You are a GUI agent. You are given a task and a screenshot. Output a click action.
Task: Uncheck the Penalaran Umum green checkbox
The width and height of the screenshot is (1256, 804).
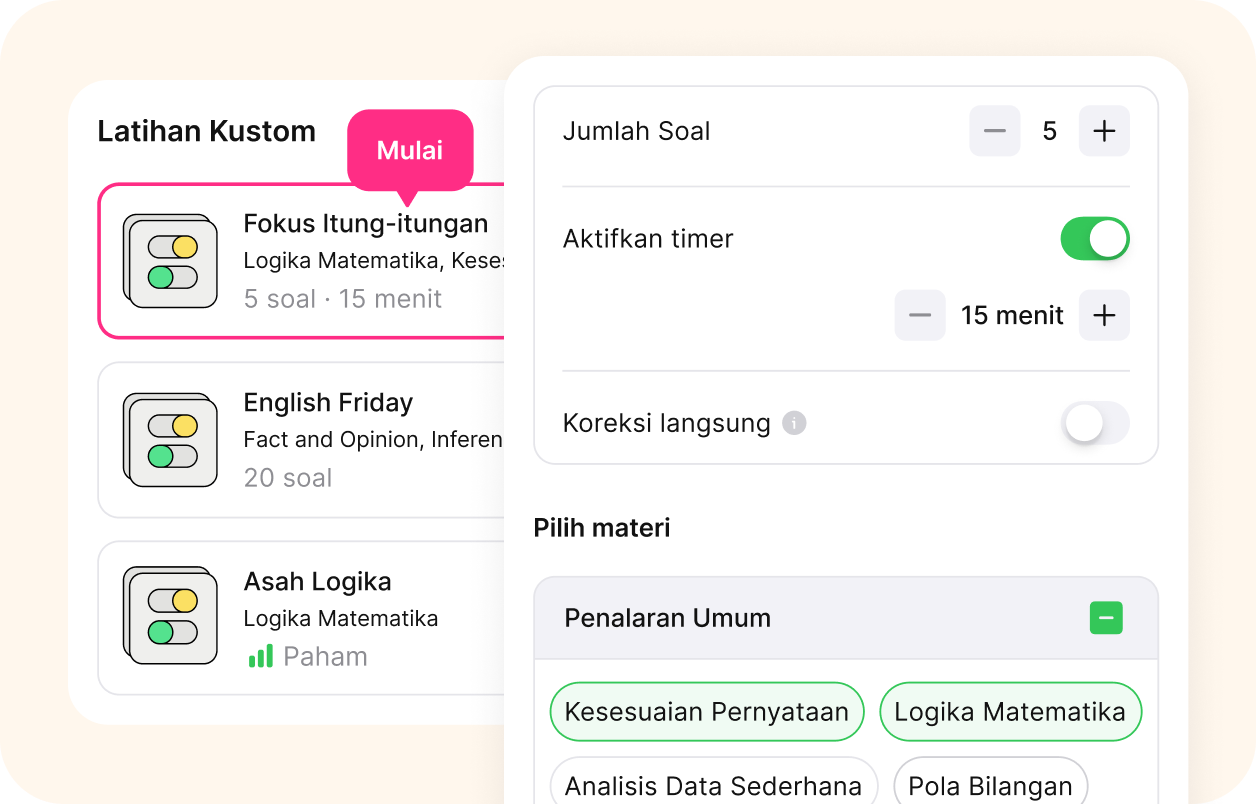point(1106,618)
